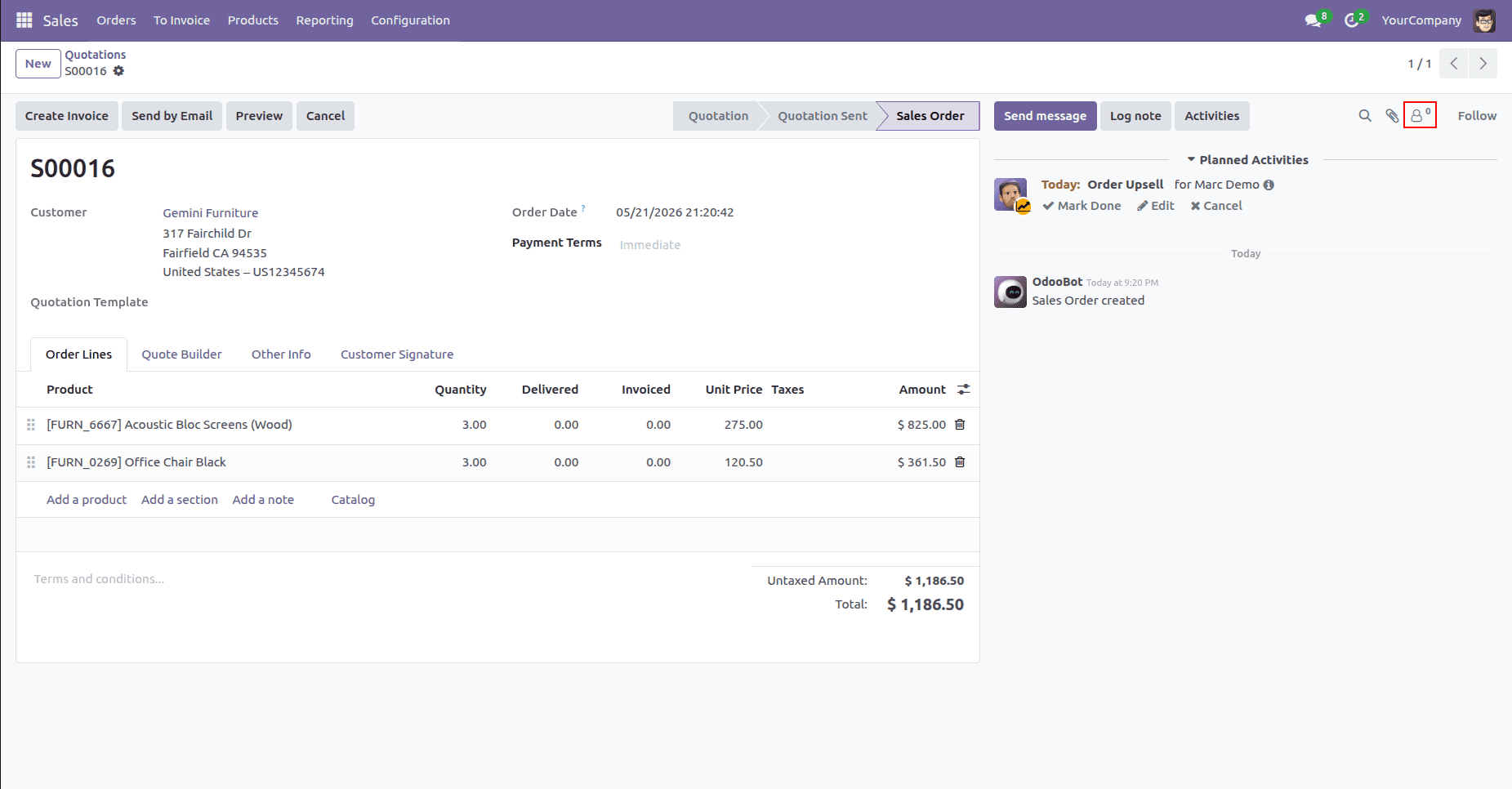Go to previous record arrow

pos(1453,64)
